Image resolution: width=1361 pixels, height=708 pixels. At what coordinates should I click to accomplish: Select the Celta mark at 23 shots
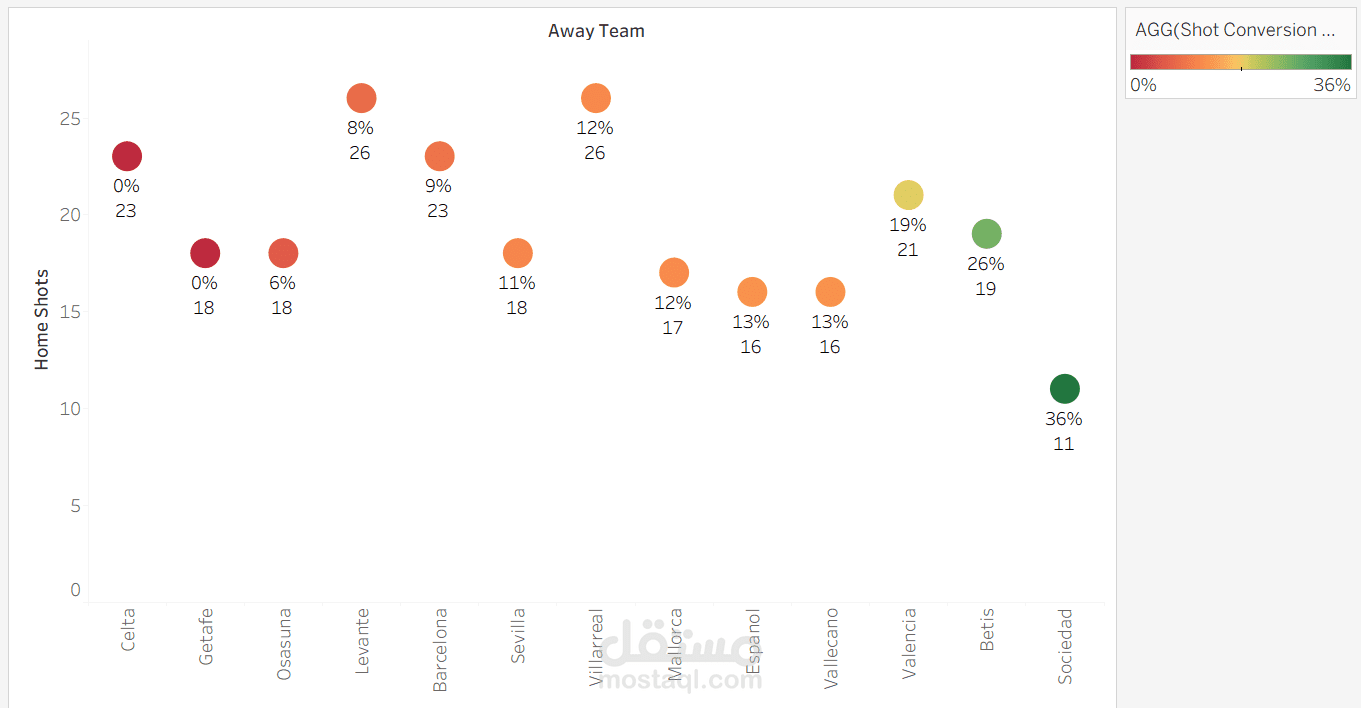tap(126, 156)
